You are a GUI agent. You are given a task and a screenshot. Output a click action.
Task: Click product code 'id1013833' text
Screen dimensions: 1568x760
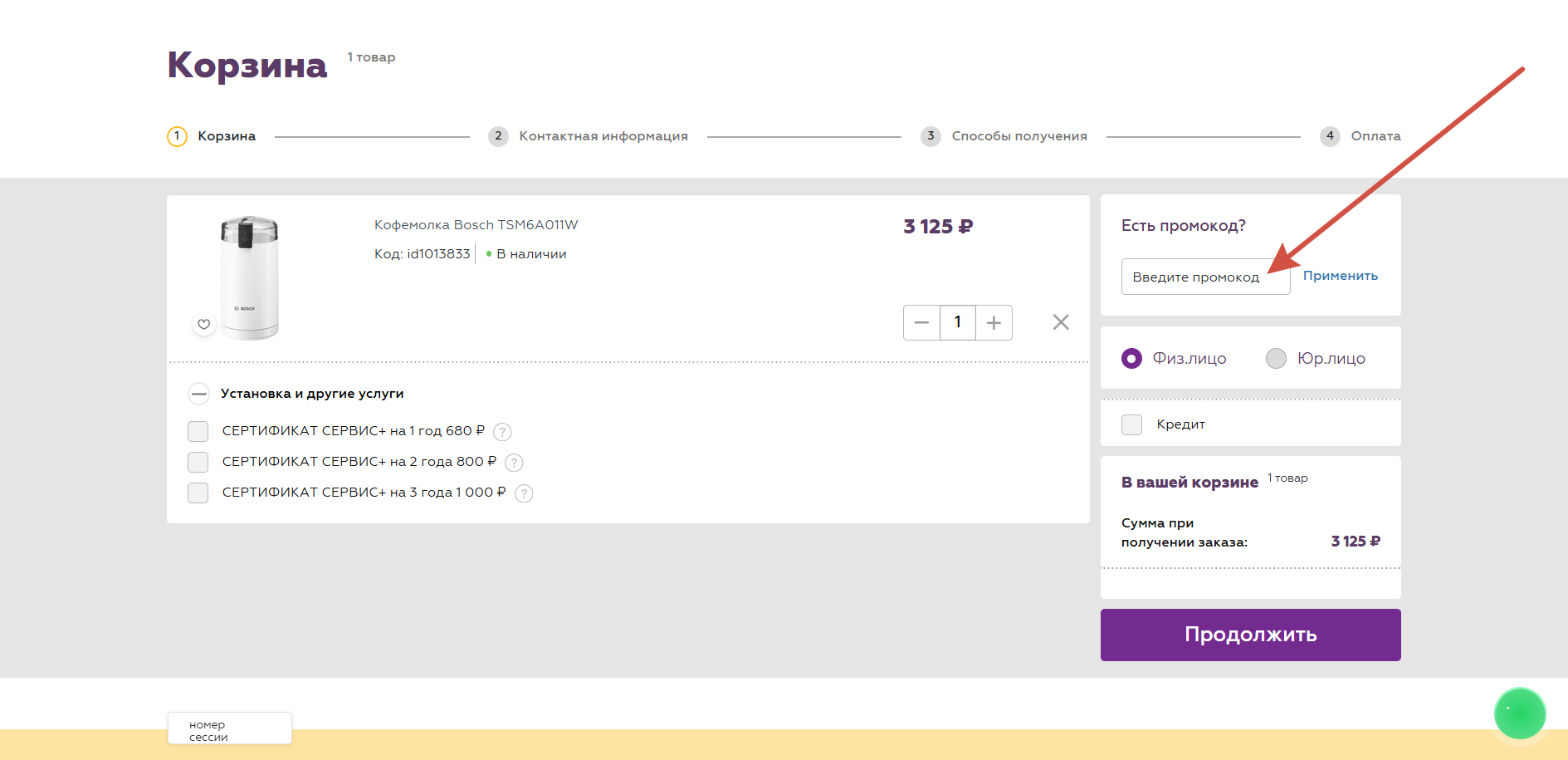click(438, 254)
